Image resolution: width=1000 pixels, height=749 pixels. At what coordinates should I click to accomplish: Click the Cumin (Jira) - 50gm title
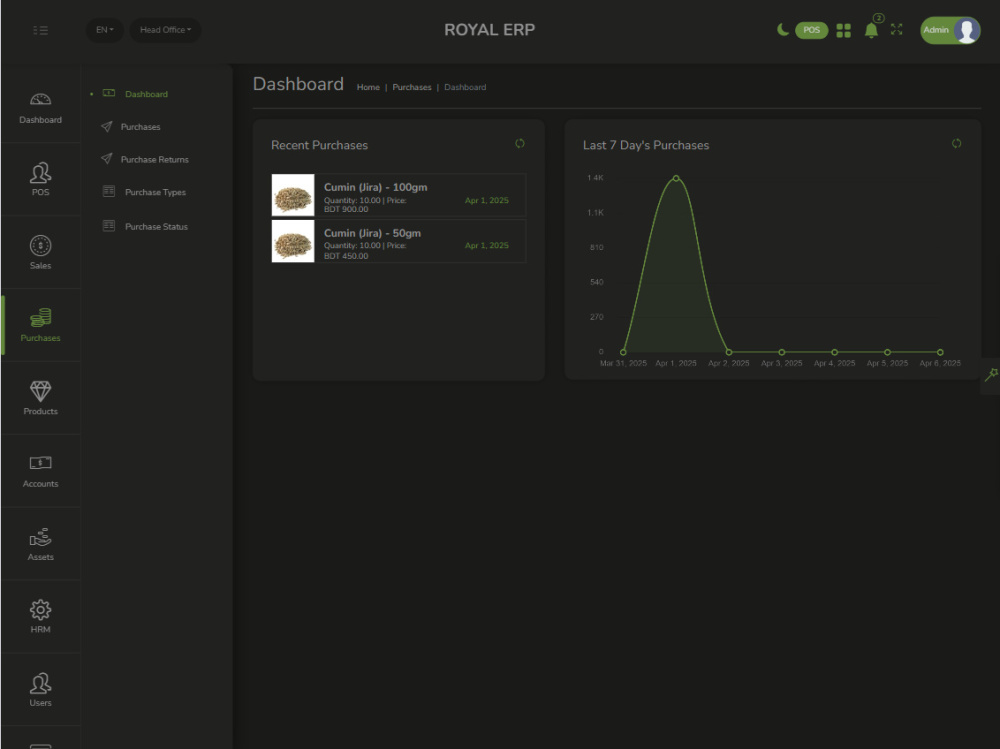click(372, 233)
